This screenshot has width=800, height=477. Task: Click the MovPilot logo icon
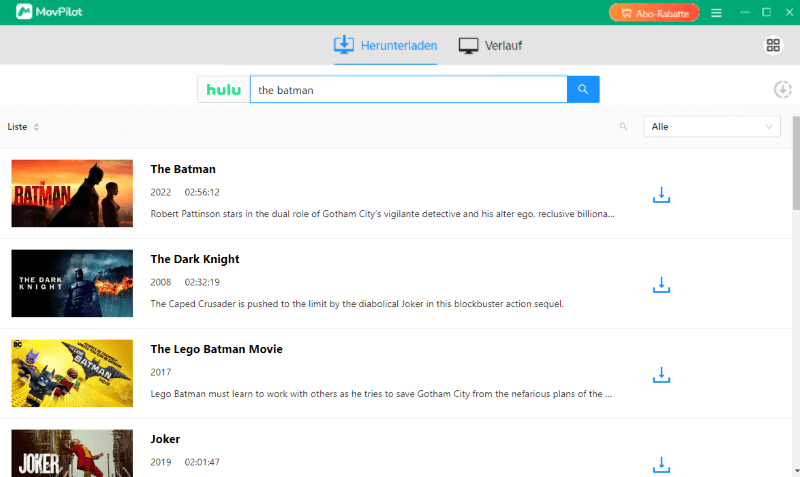tap(24, 12)
